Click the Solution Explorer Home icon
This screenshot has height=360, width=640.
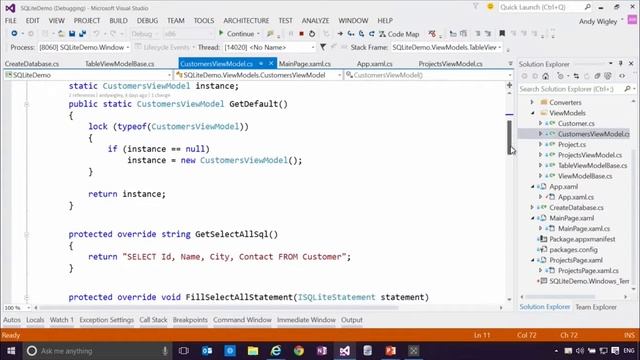coord(545,76)
